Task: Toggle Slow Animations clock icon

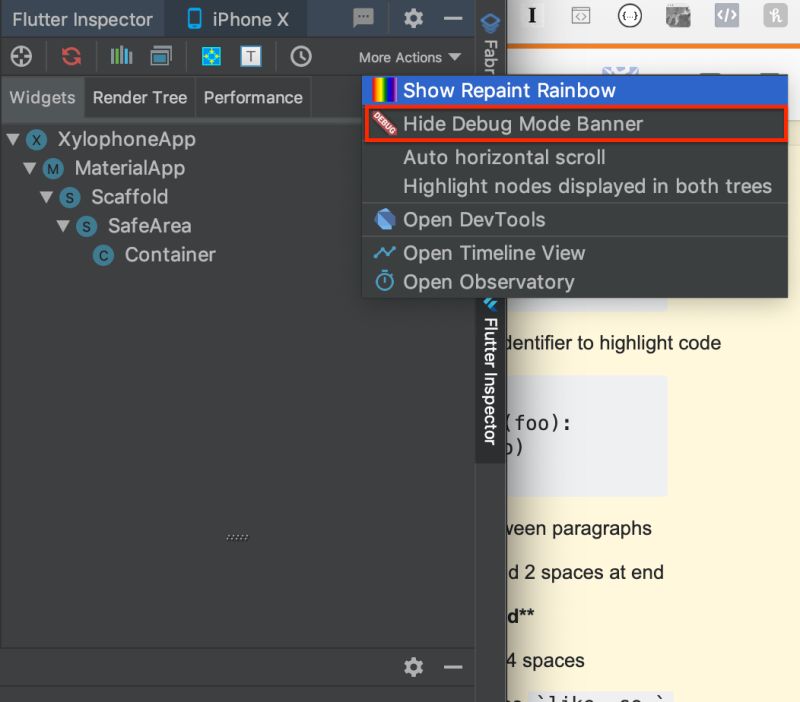Action: (301, 56)
